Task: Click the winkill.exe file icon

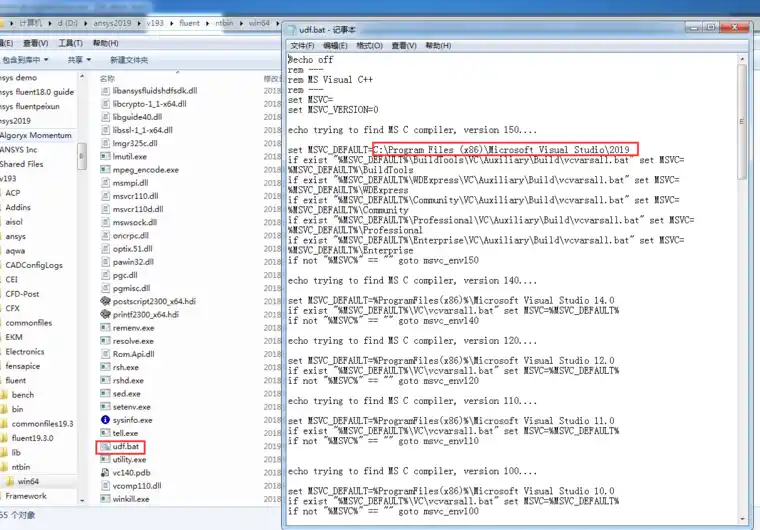Action: point(105,498)
